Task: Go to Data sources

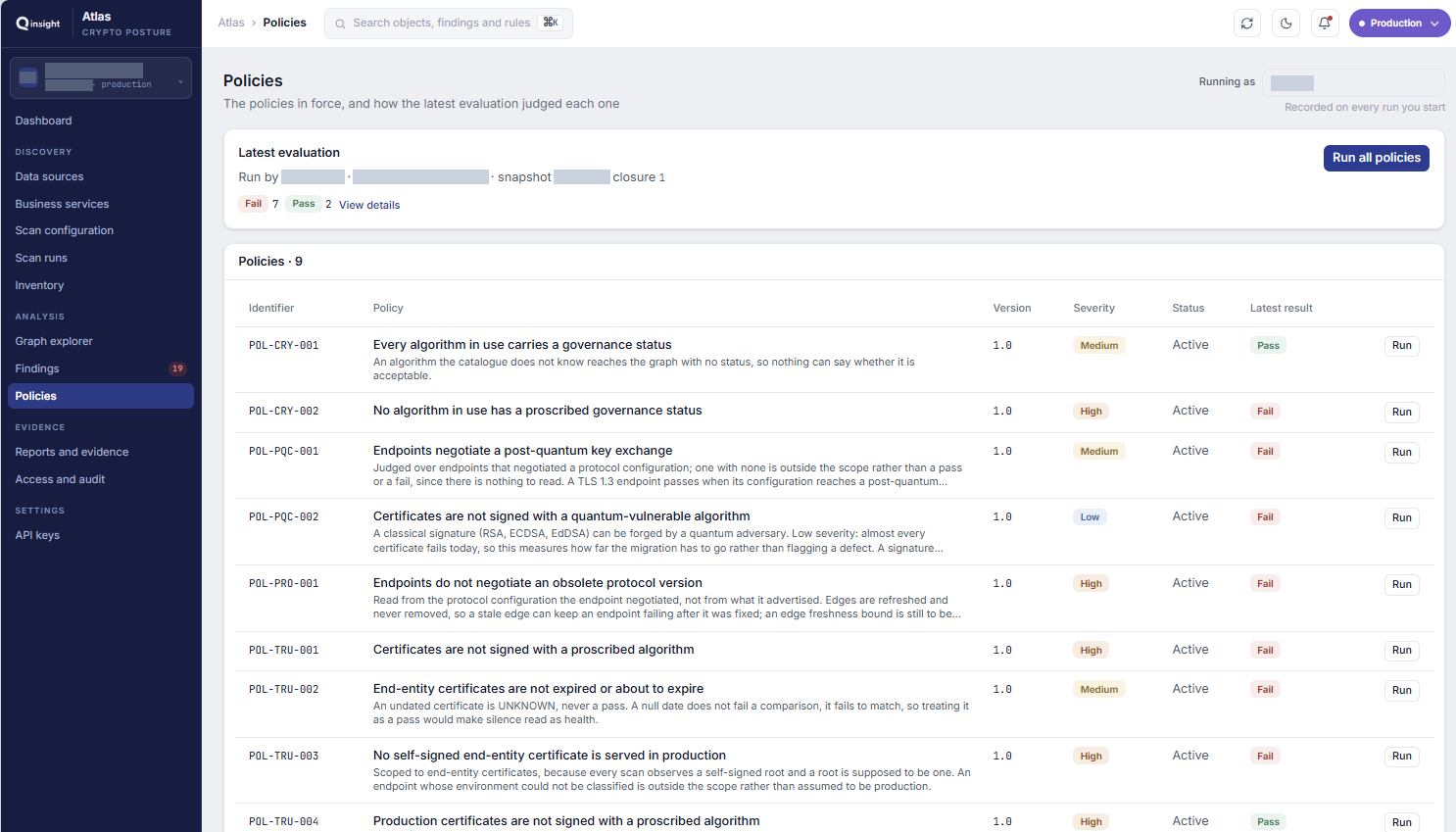Action: [x=101, y=176]
